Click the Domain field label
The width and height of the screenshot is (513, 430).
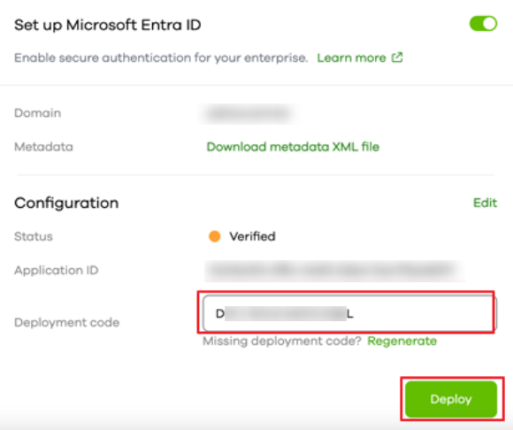click(38, 113)
